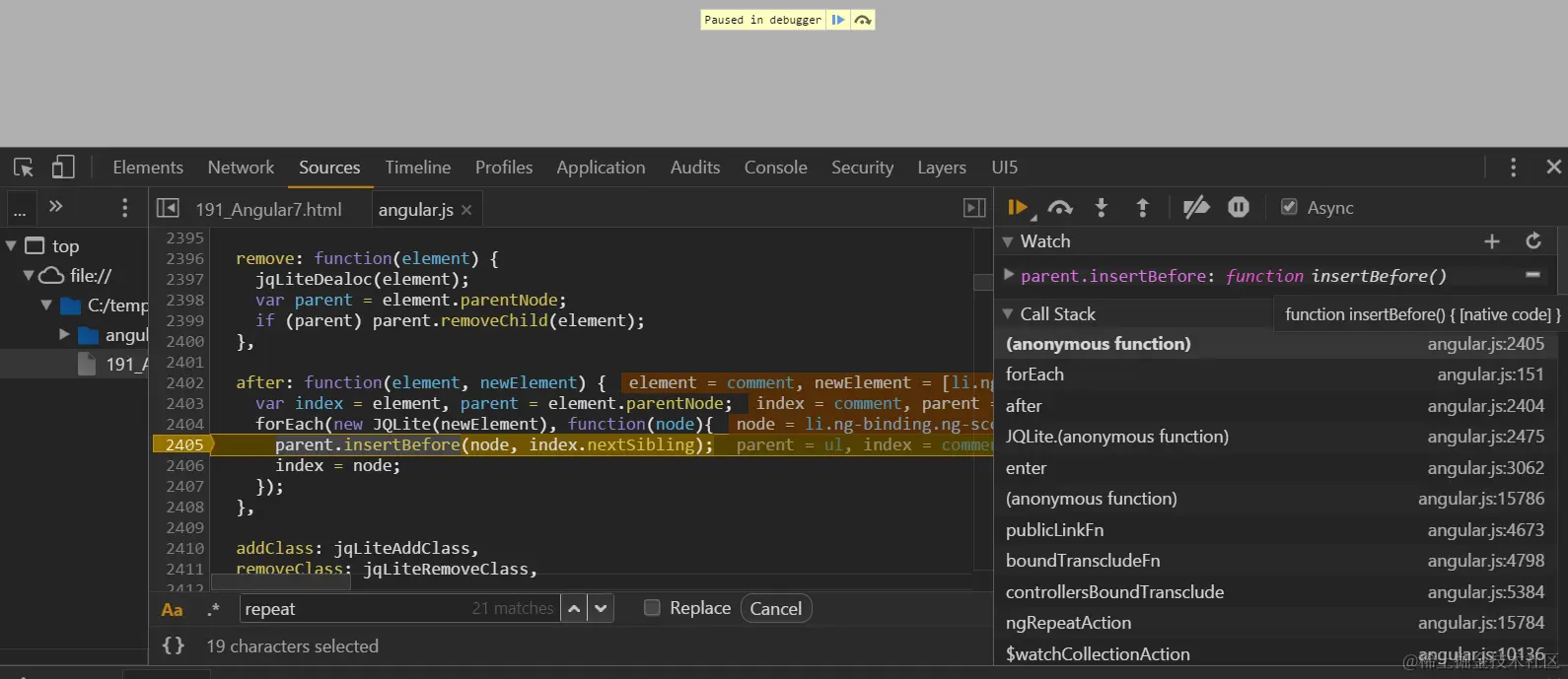1568x679 pixels.
Task: Expand the parent.insertBefore watch entry
Action: [x=1009, y=275]
